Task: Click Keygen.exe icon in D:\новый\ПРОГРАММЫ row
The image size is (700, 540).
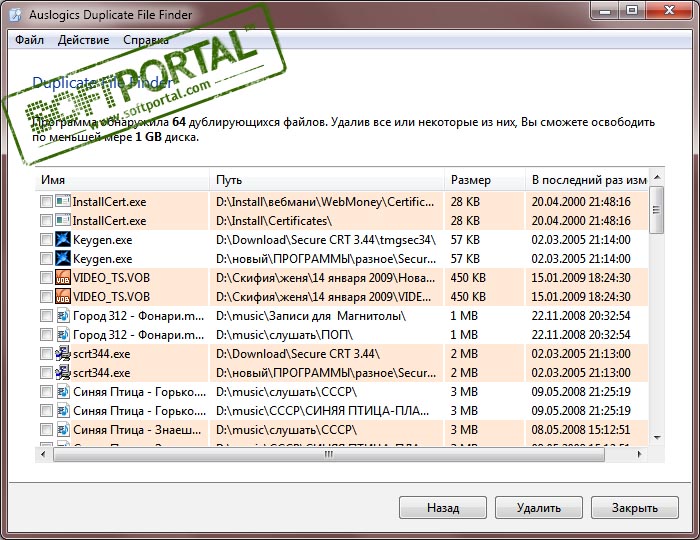Action: (63, 258)
